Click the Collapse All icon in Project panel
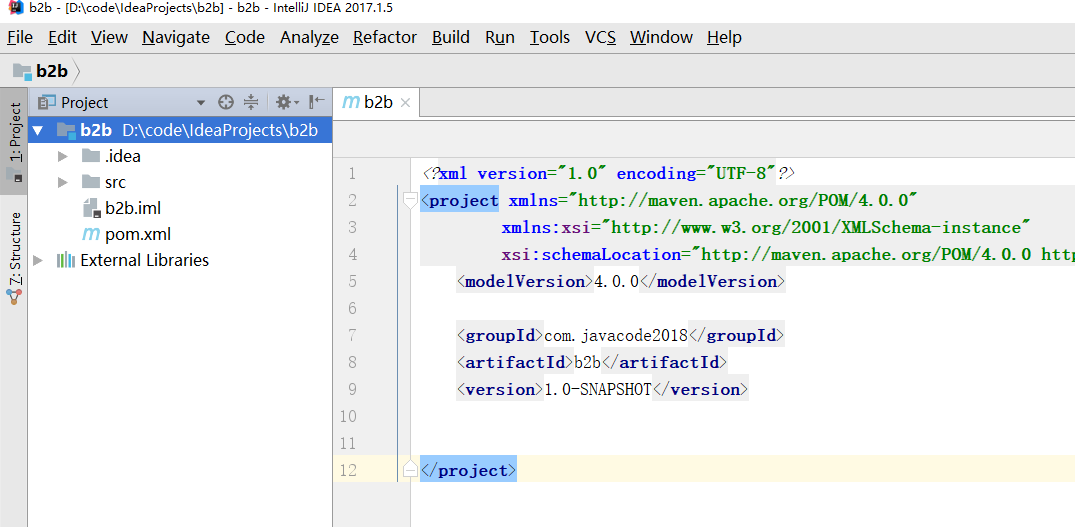The image size is (1075, 527). tap(251, 102)
